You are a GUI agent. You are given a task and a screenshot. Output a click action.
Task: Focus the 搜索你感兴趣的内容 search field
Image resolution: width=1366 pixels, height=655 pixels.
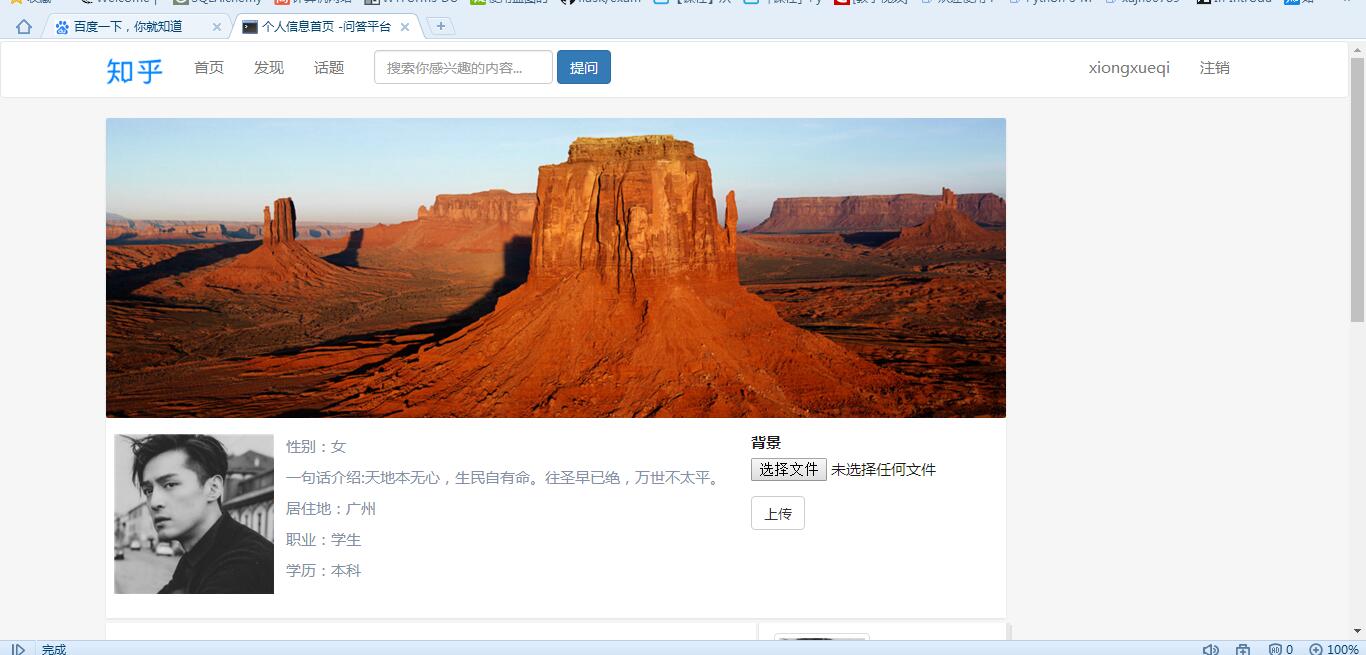click(x=463, y=68)
